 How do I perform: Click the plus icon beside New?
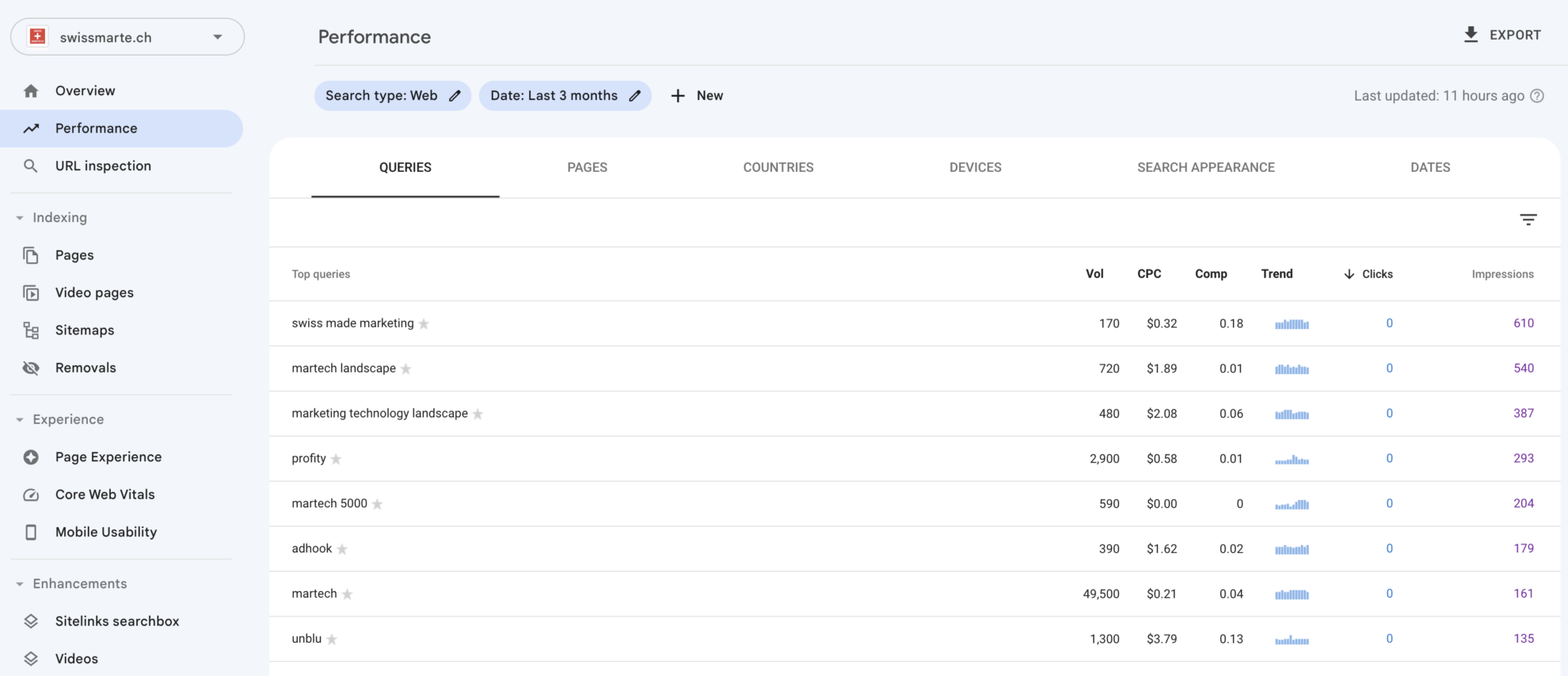678,96
